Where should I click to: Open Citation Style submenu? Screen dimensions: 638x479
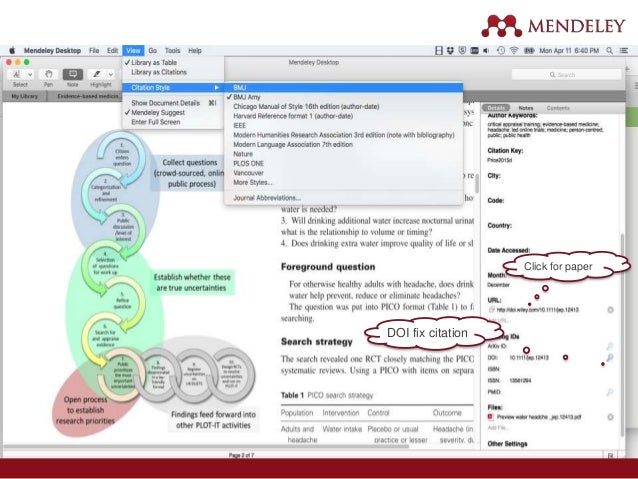click(173, 87)
